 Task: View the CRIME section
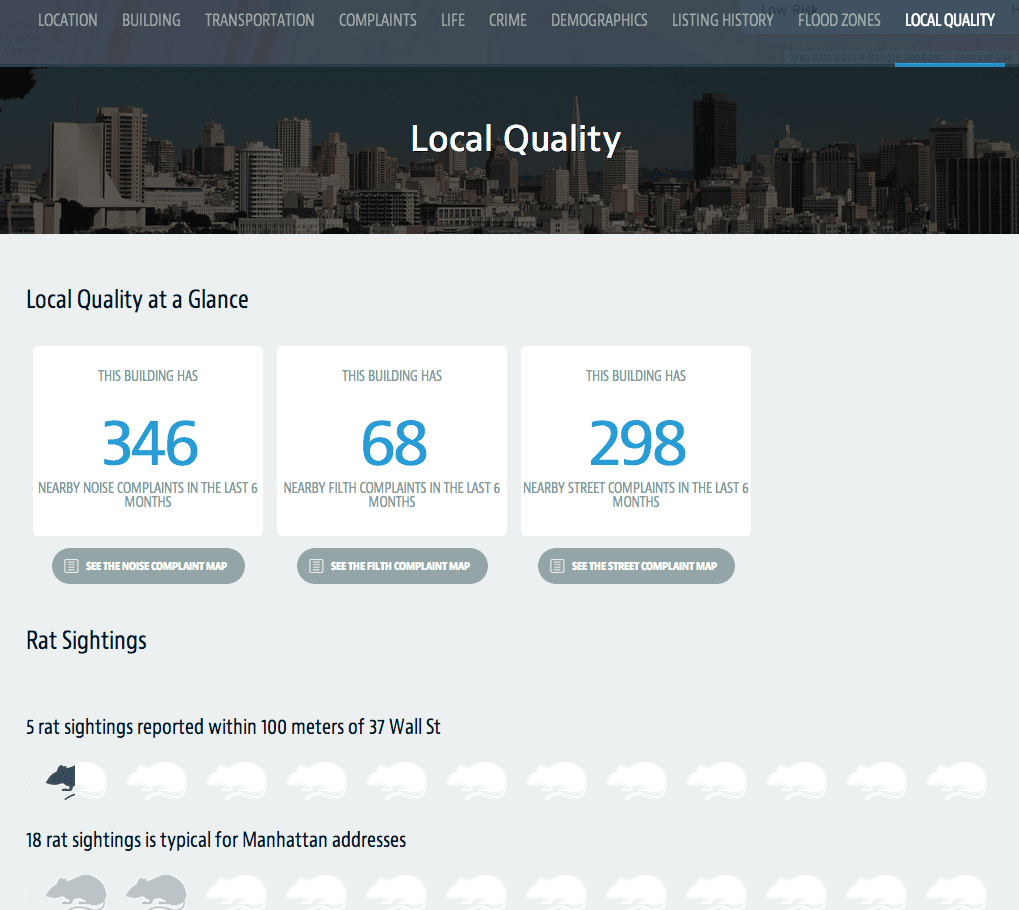click(507, 19)
